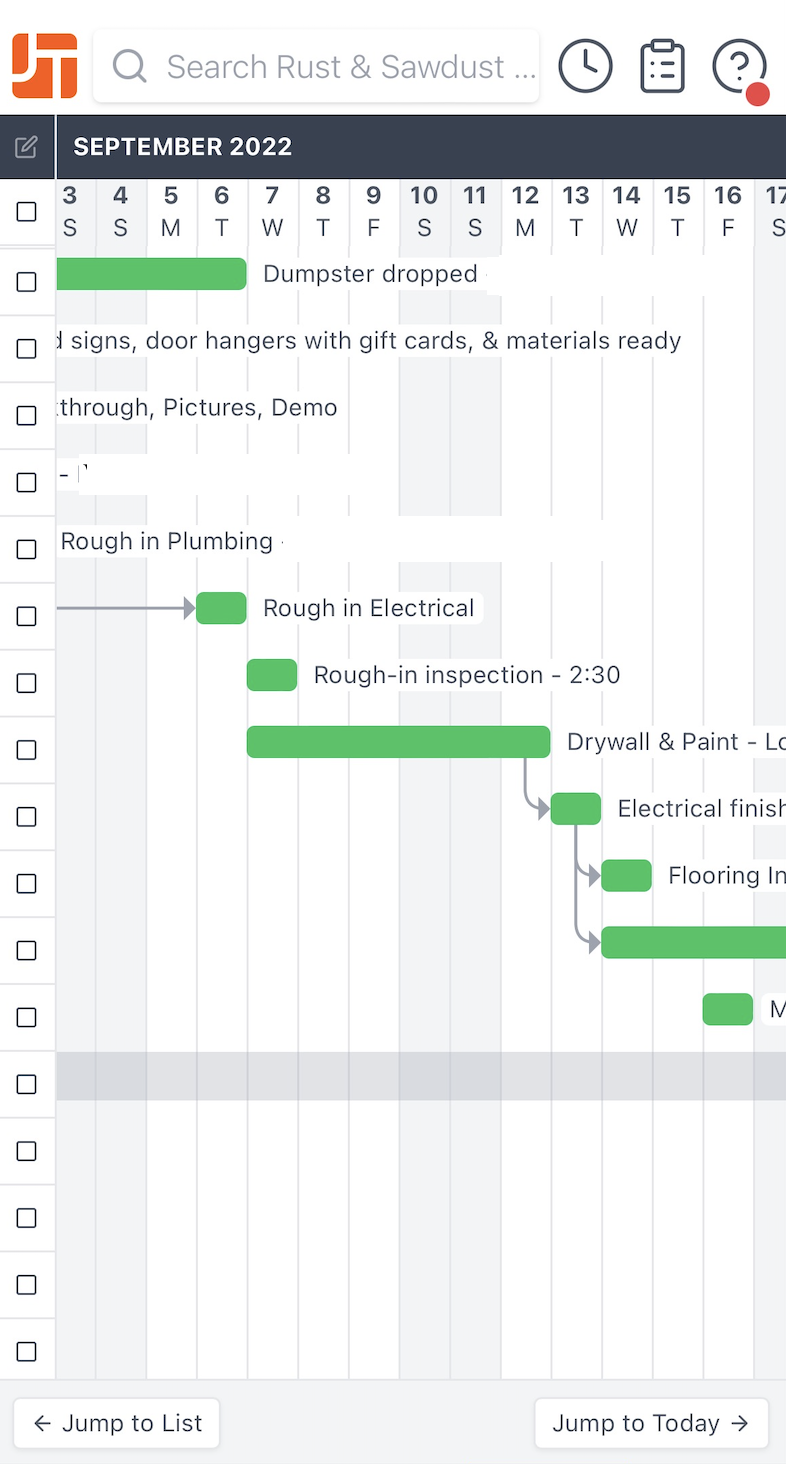Image resolution: width=786 pixels, height=1464 pixels.
Task: Click Jump to Today button
Action: tap(651, 1423)
